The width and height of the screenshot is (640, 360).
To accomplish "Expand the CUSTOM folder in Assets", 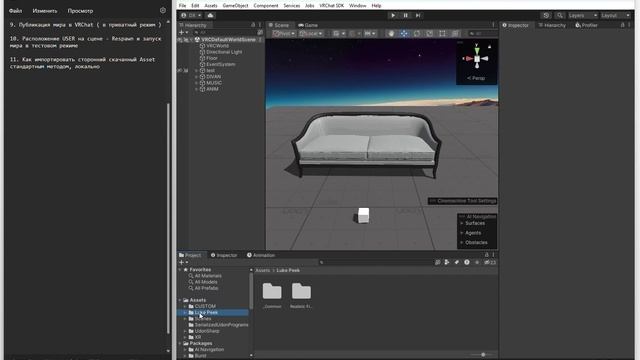I will (185, 306).
